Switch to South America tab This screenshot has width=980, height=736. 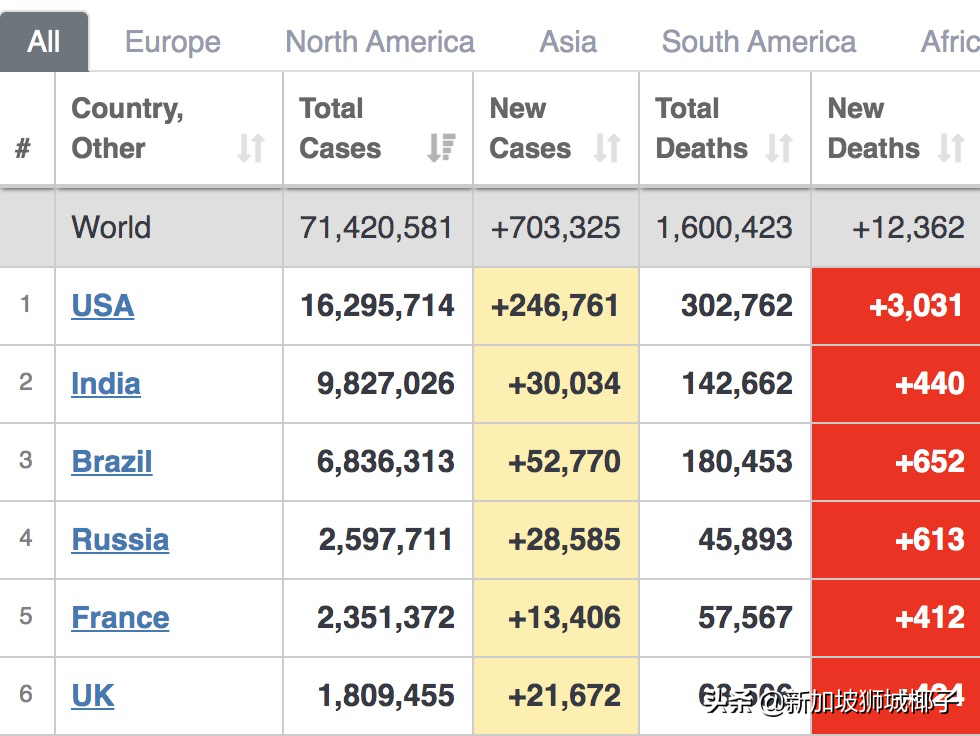tap(759, 42)
